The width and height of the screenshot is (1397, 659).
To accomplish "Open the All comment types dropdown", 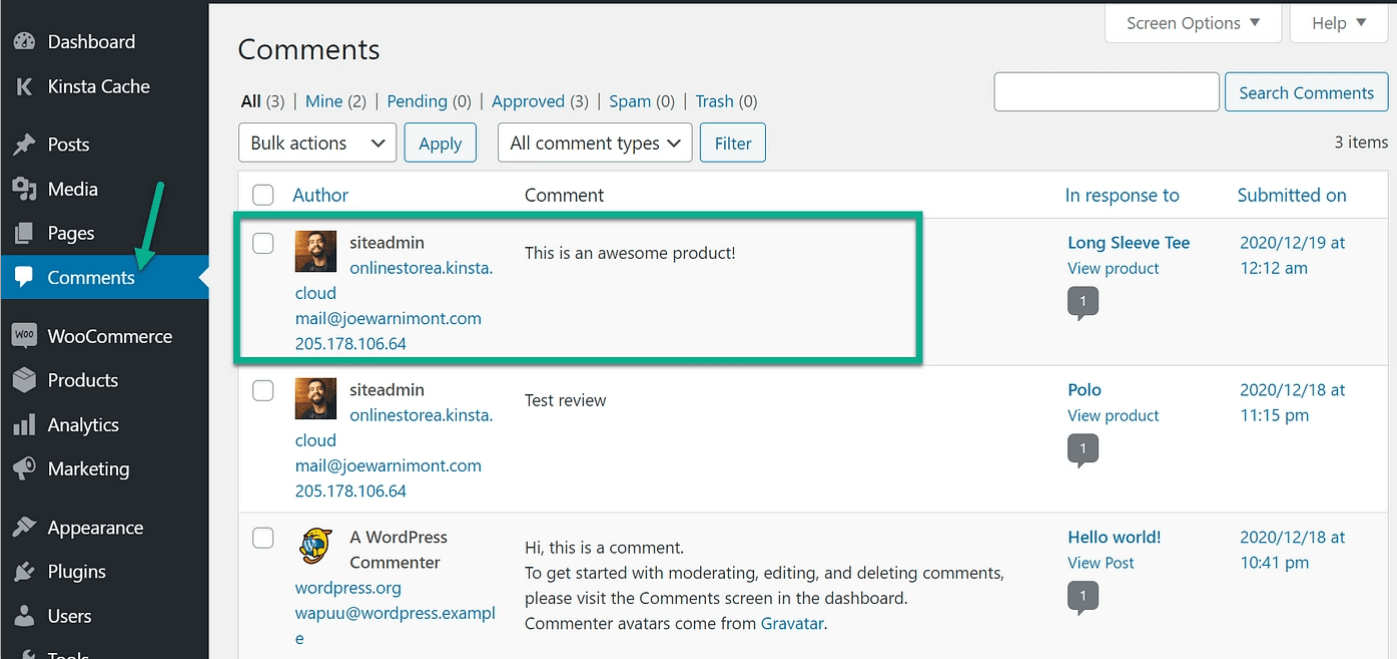I will (595, 143).
